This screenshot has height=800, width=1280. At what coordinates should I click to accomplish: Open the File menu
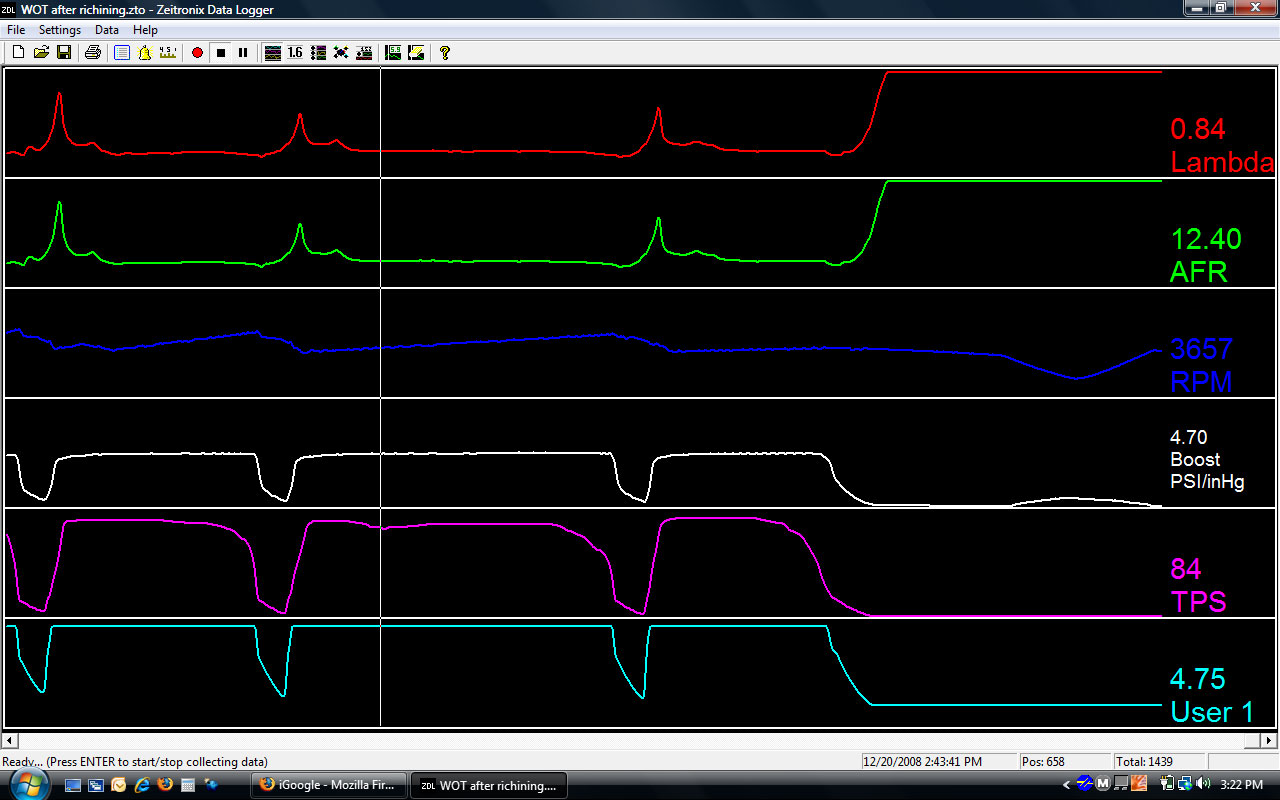pos(16,30)
